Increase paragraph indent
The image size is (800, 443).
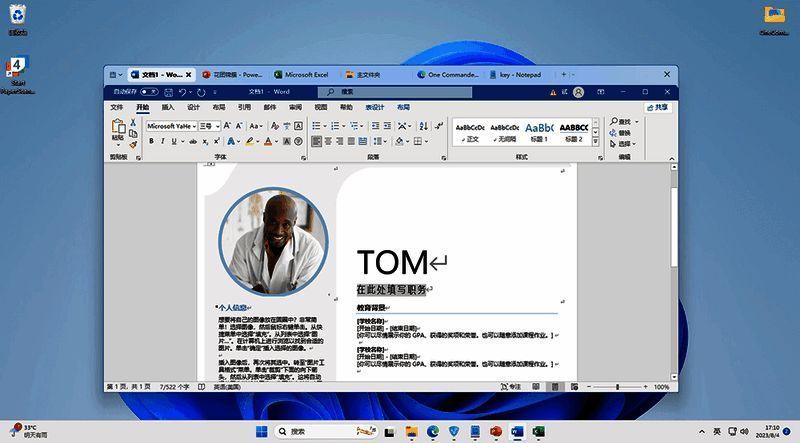point(388,126)
